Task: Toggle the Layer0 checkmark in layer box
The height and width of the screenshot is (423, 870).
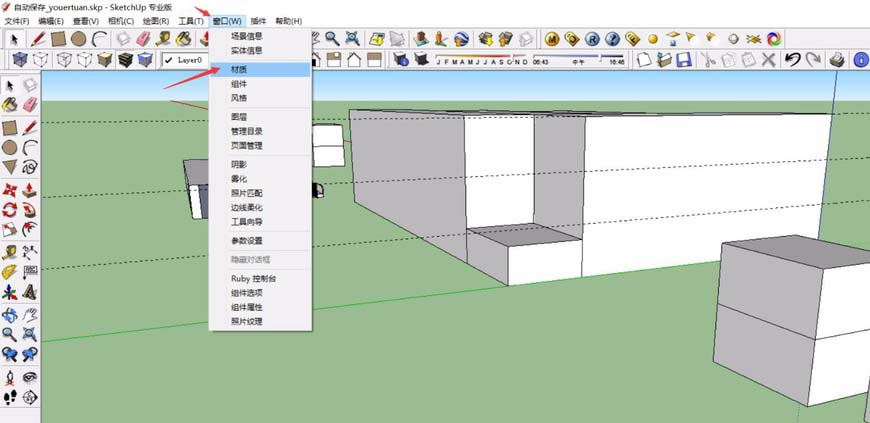Action: click(169, 60)
